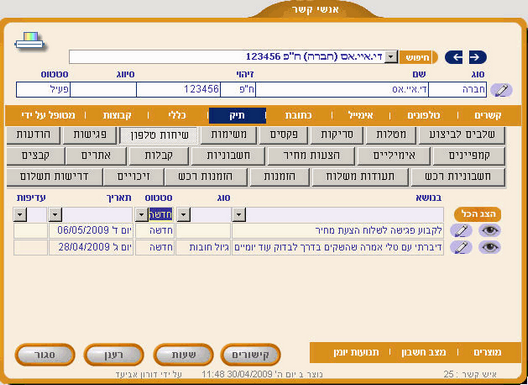
Task: Open the contact selector dropdown arrow
Action: coord(391,57)
